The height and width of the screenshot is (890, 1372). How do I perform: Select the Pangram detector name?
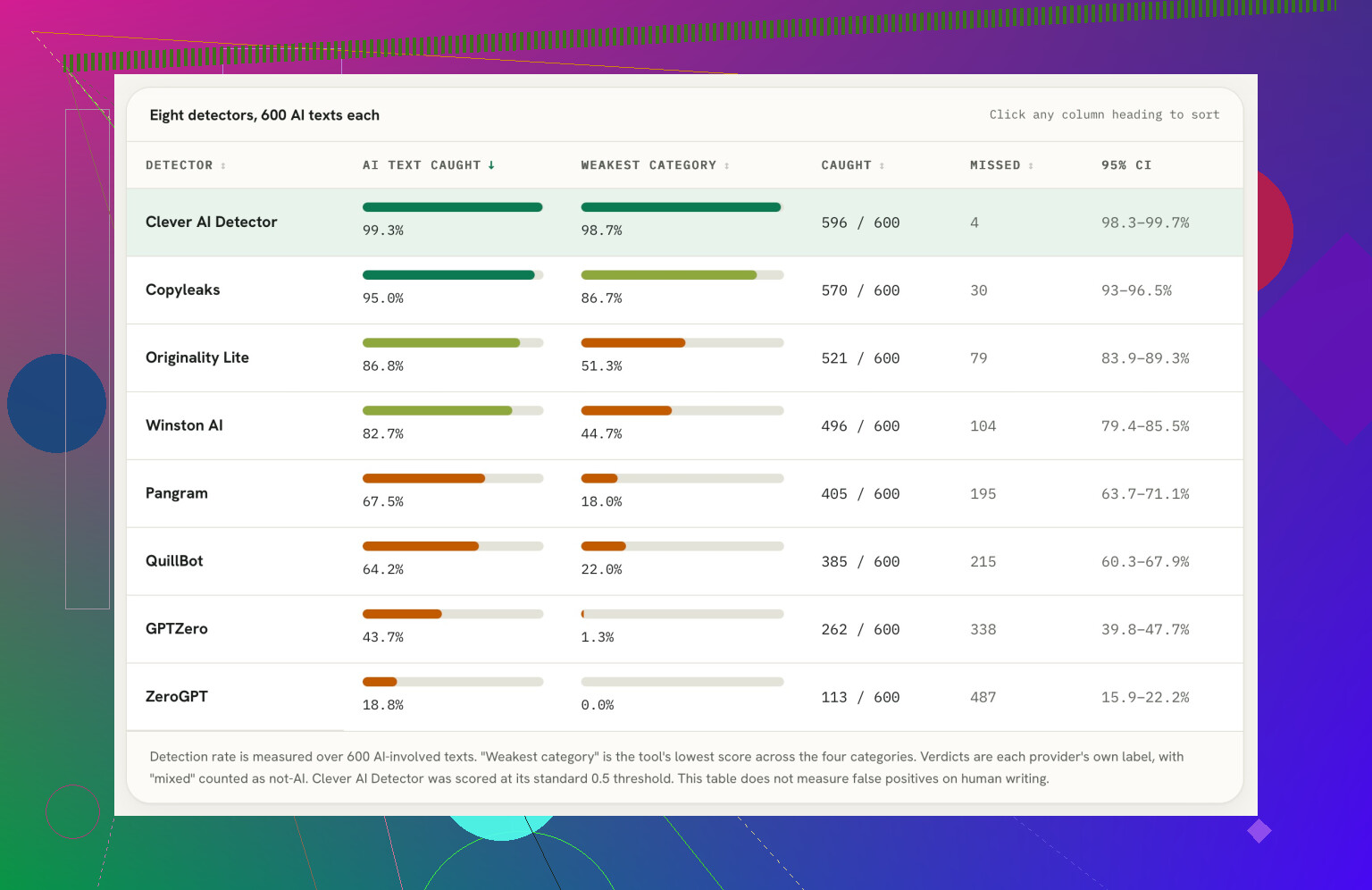(177, 493)
